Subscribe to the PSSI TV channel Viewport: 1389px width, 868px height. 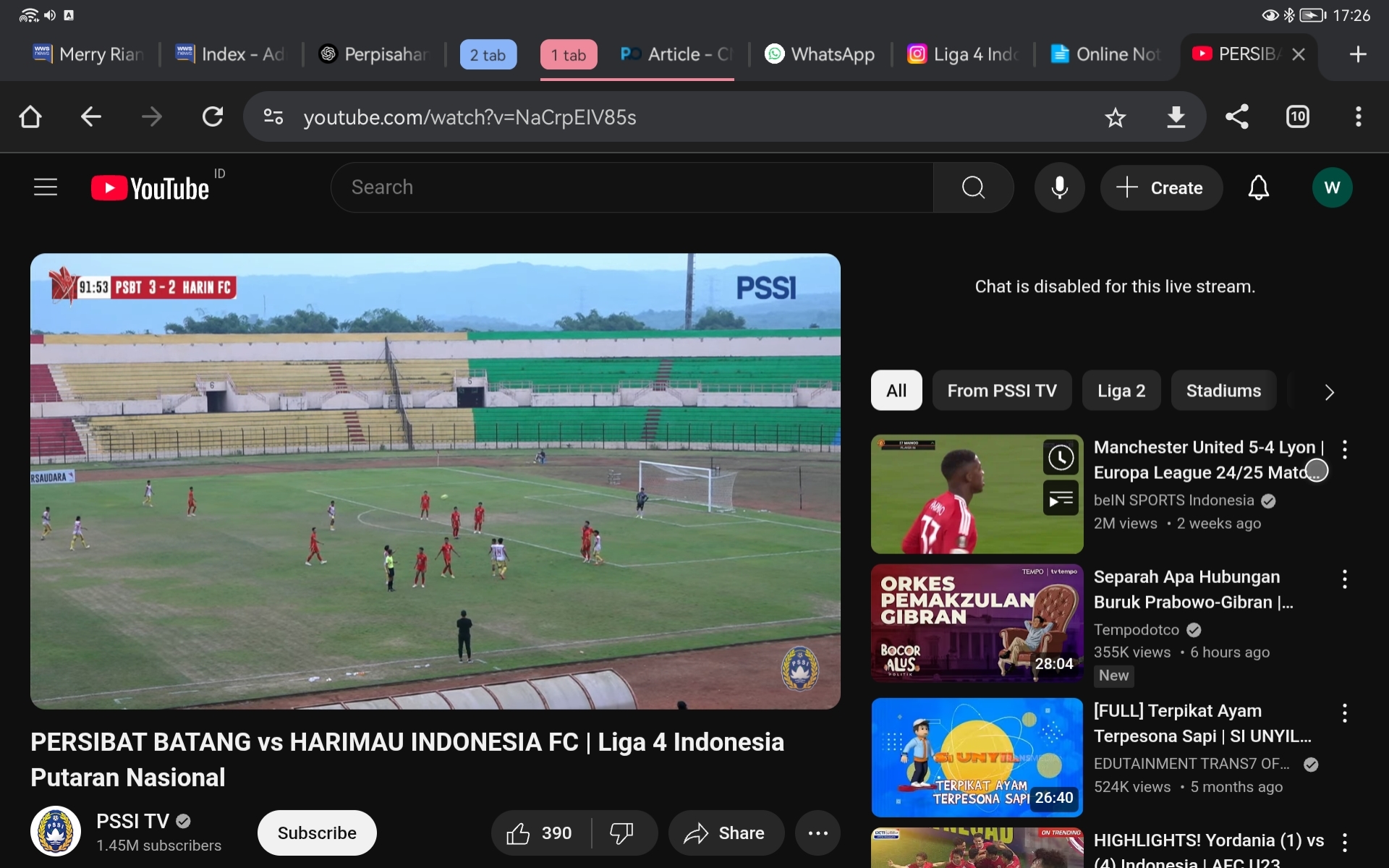[316, 833]
